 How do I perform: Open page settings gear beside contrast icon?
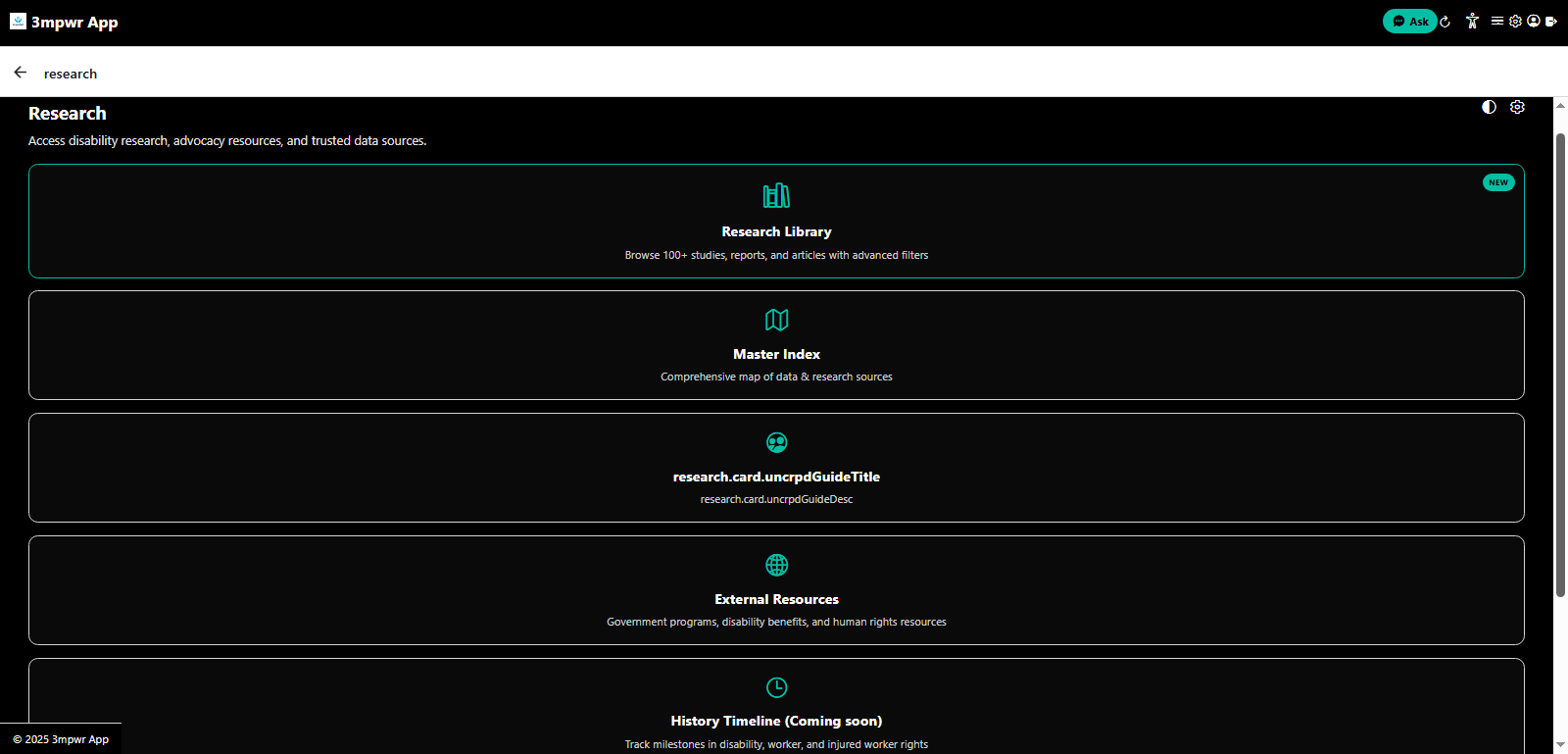point(1517,107)
